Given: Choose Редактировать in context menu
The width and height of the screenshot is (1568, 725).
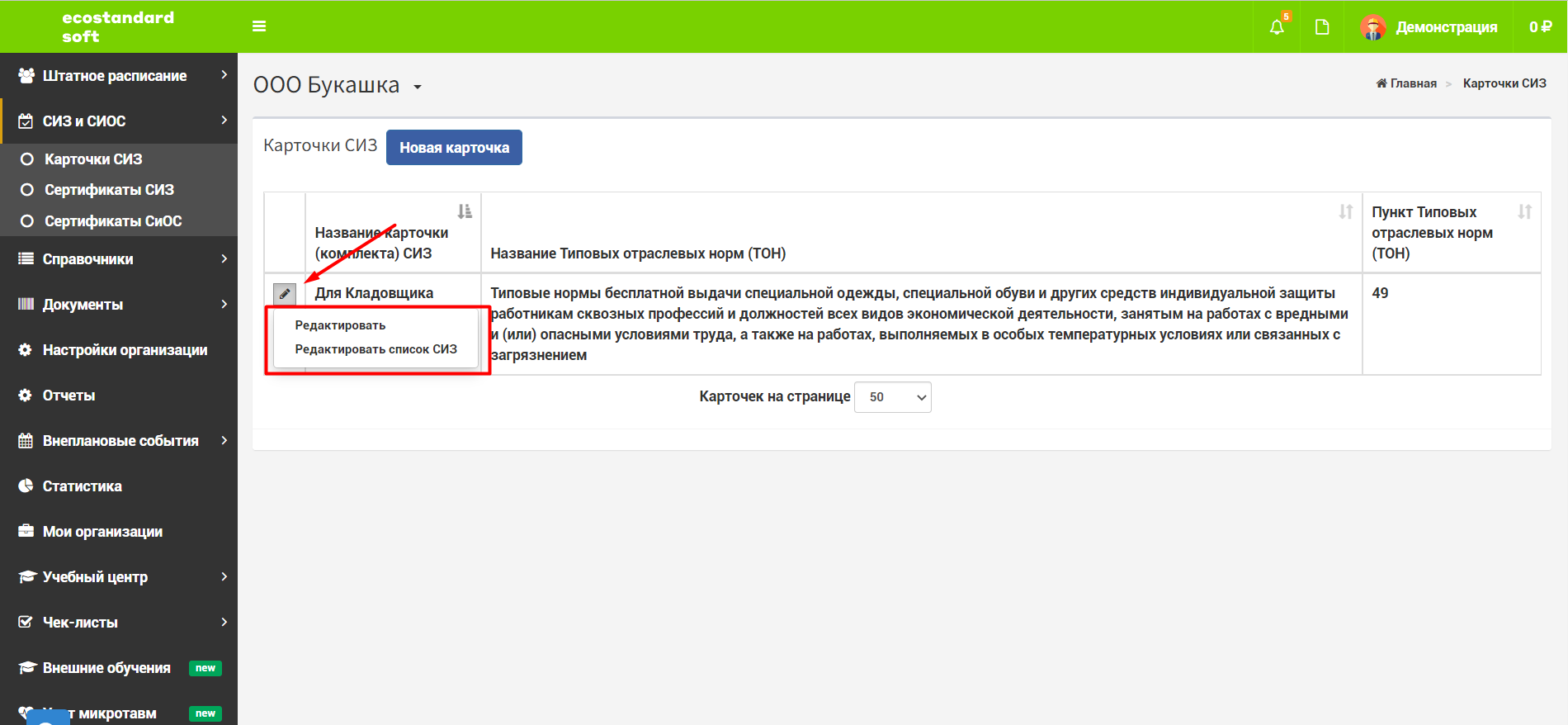Looking at the screenshot, I should (x=340, y=325).
